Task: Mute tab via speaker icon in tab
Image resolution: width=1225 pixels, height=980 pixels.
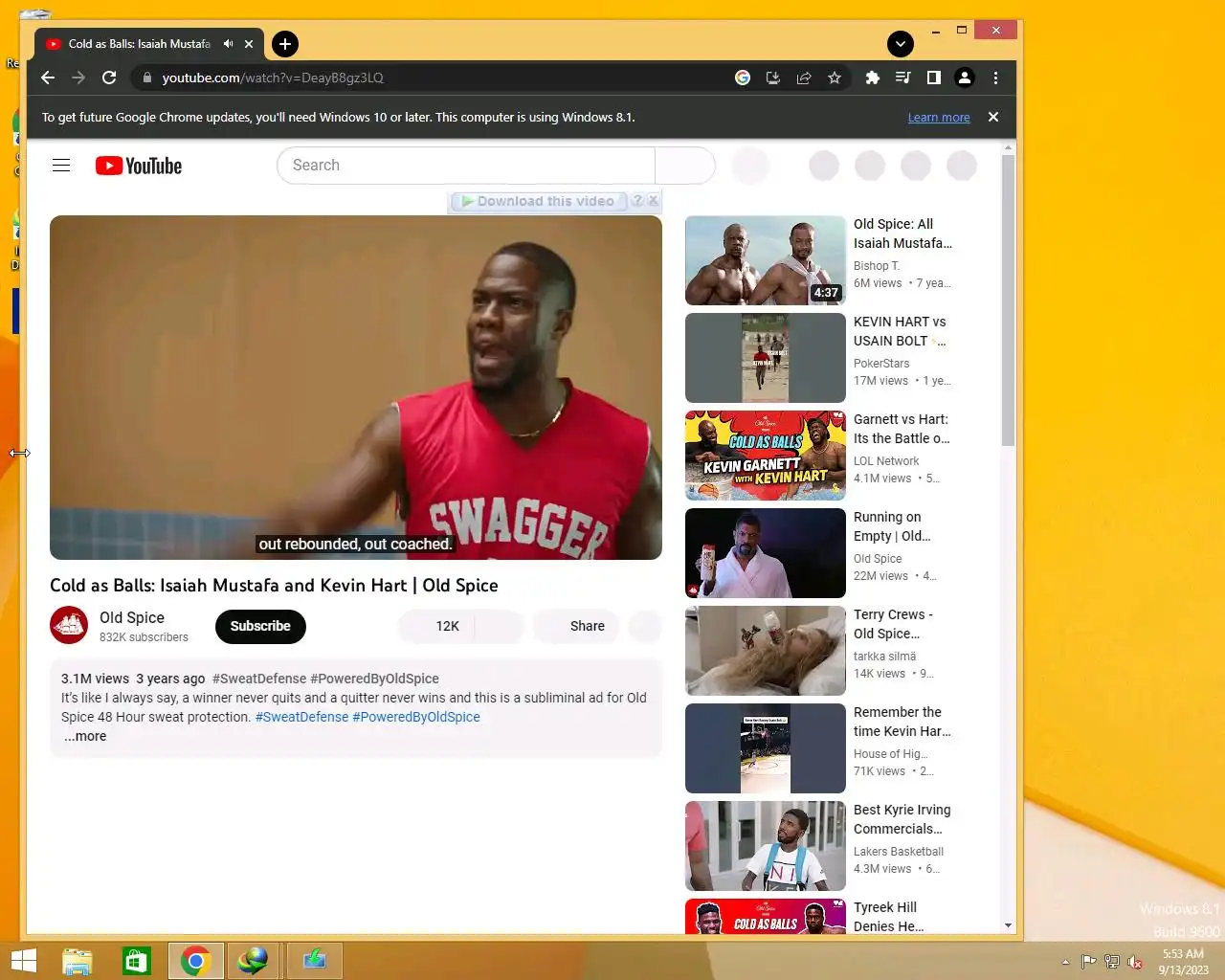Action: coord(228,44)
